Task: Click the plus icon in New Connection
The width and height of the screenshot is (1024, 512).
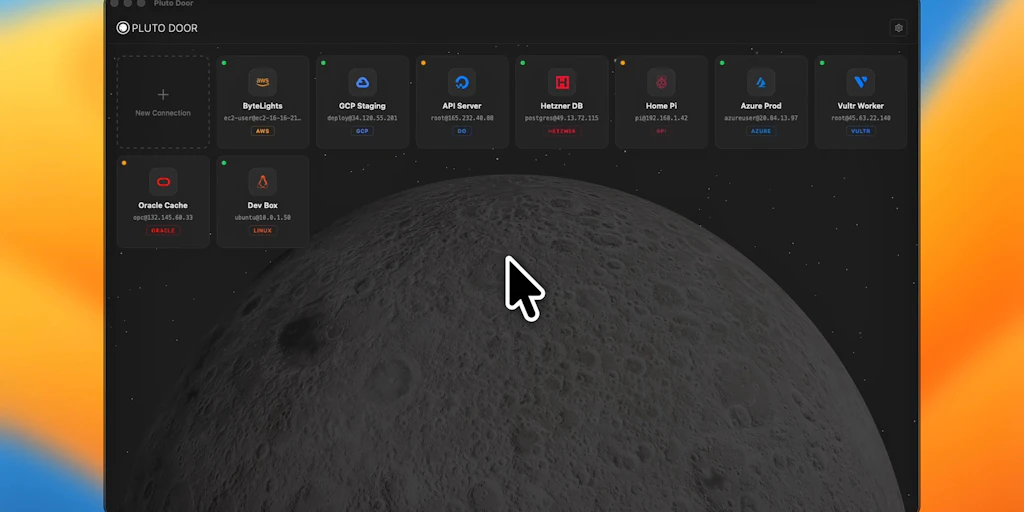Action: 163,95
